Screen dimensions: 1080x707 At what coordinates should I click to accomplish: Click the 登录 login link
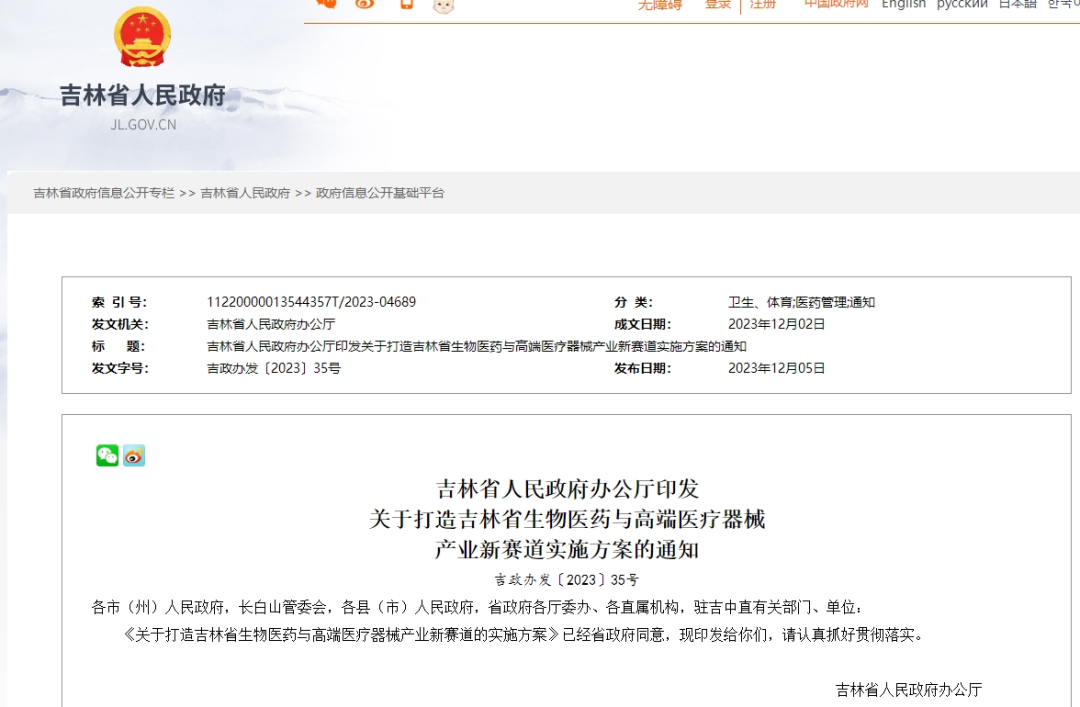tap(717, 5)
